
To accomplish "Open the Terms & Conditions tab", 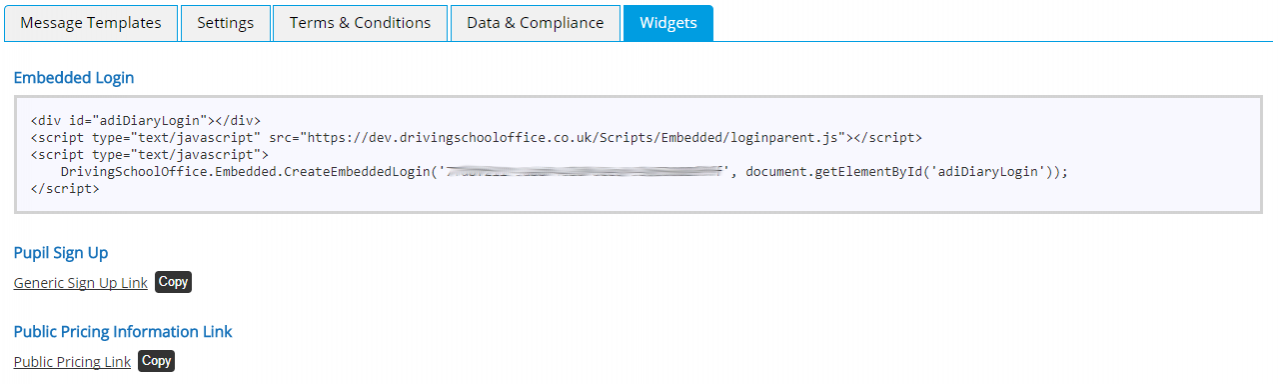I will (x=360, y=23).
